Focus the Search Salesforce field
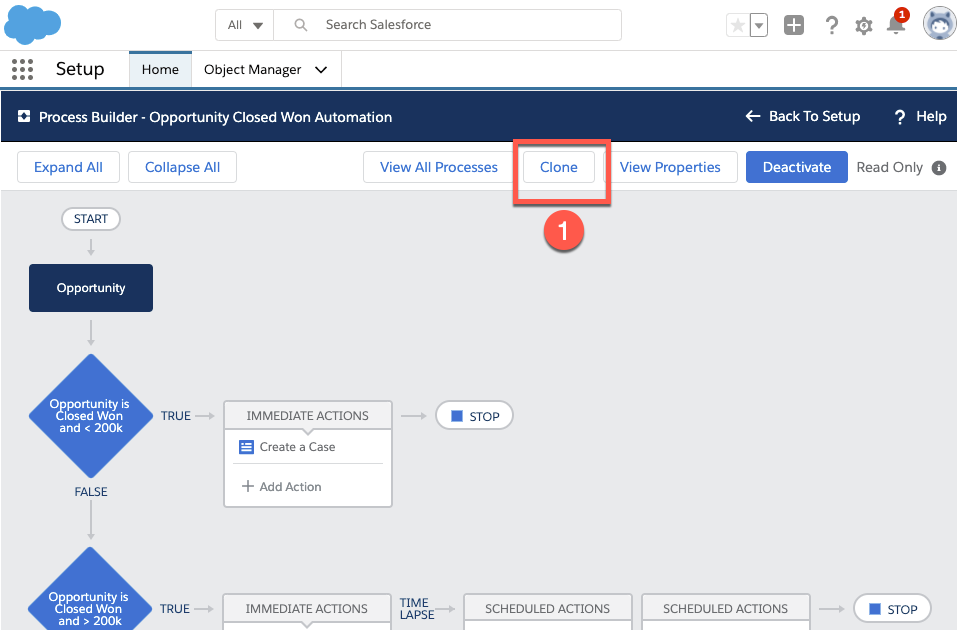Viewport: 957px width, 630px height. click(x=447, y=25)
